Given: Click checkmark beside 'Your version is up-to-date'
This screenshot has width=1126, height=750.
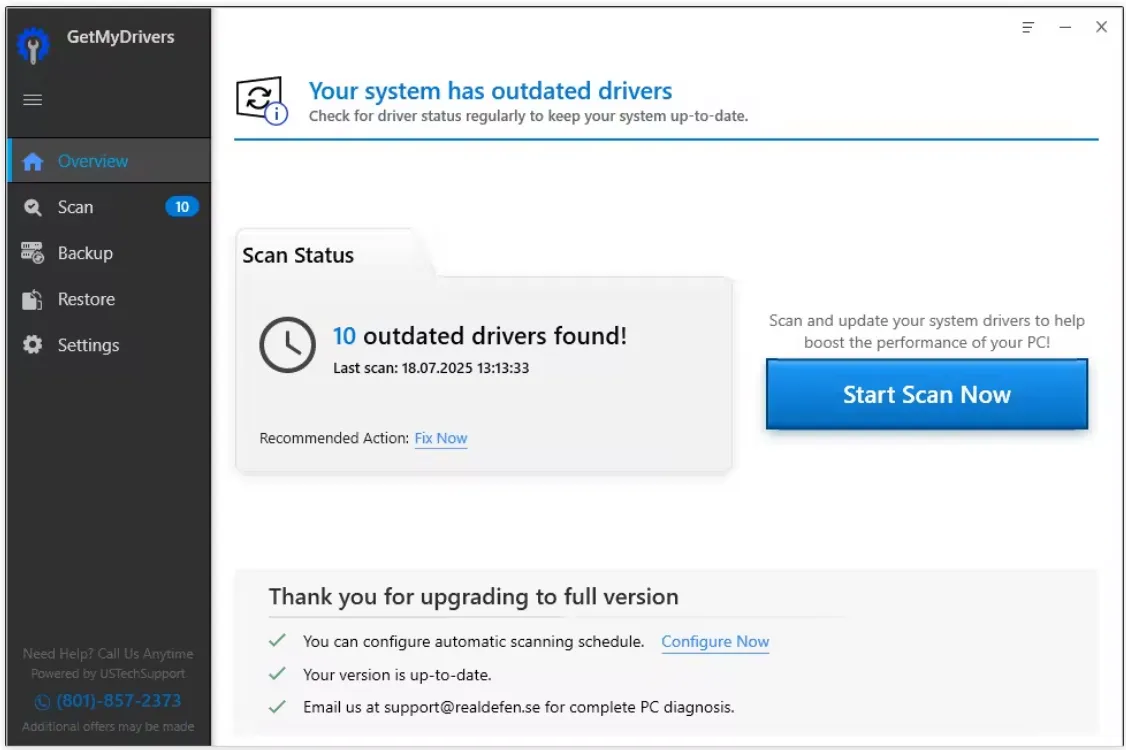Looking at the screenshot, I should coord(277,673).
